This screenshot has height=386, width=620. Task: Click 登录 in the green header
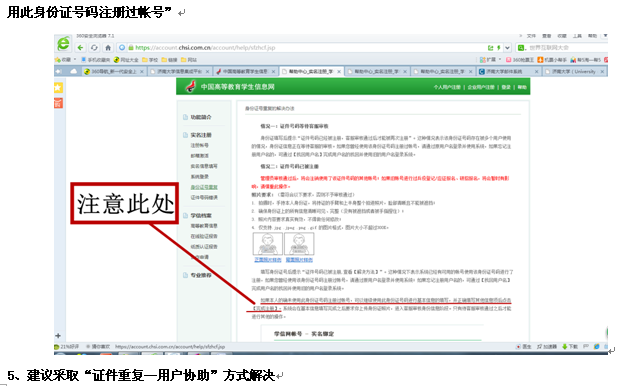tap(506, 87)
